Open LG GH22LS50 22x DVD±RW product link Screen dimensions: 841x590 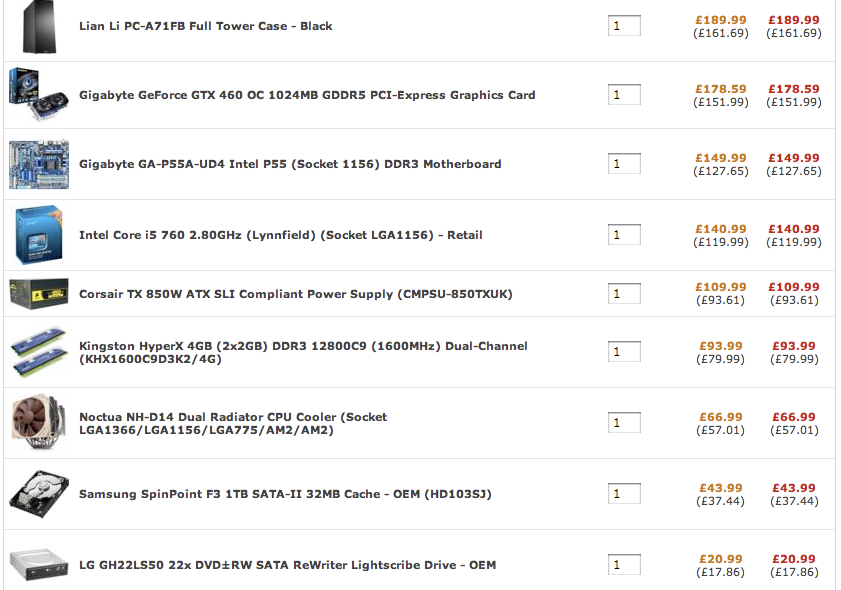(x=287, y=565)
